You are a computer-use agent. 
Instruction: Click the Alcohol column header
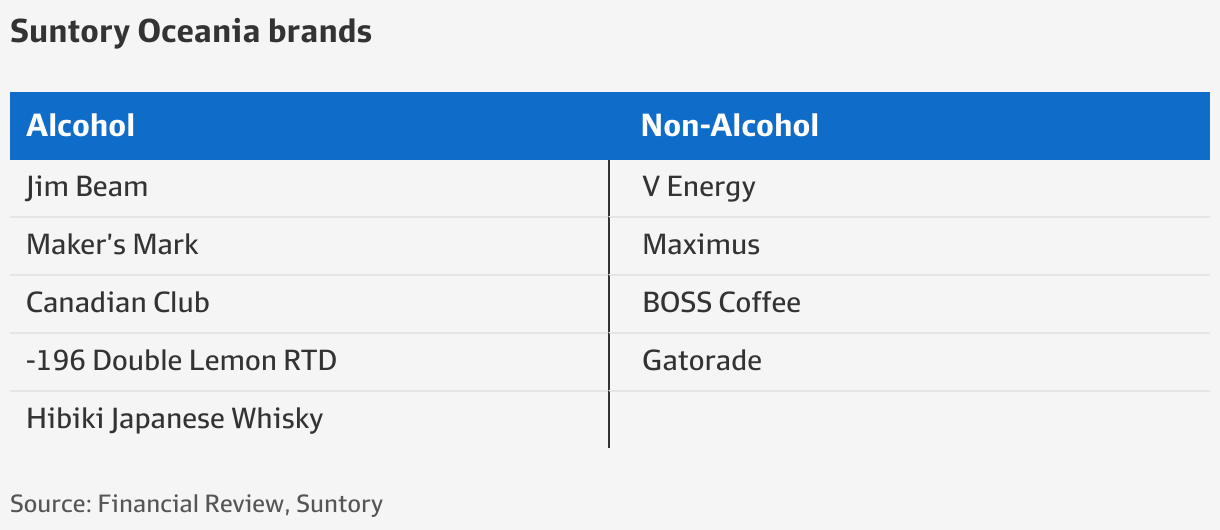click(x=81, y=126)
